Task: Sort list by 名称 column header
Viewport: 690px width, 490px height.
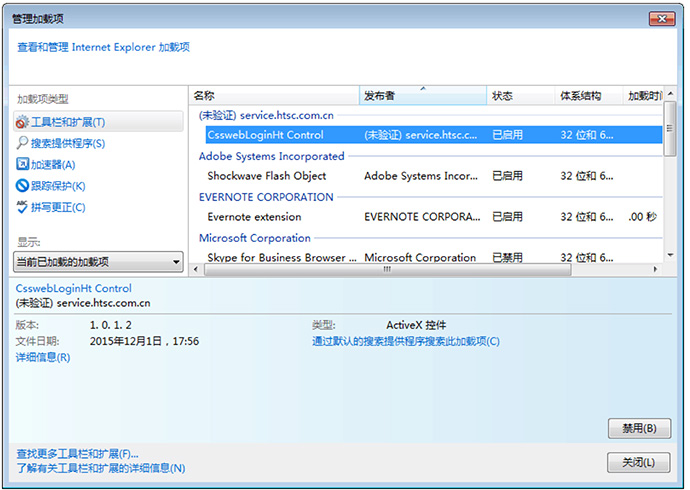Action: (273, 96)
